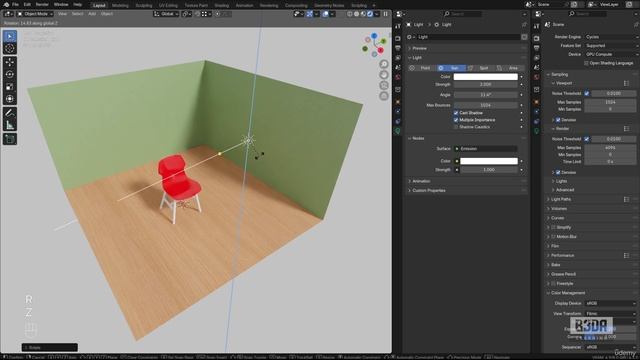Switch perspective/orthographic grid icon
Image resolution: width=640 pixels, height=360 pixels.
384,96
